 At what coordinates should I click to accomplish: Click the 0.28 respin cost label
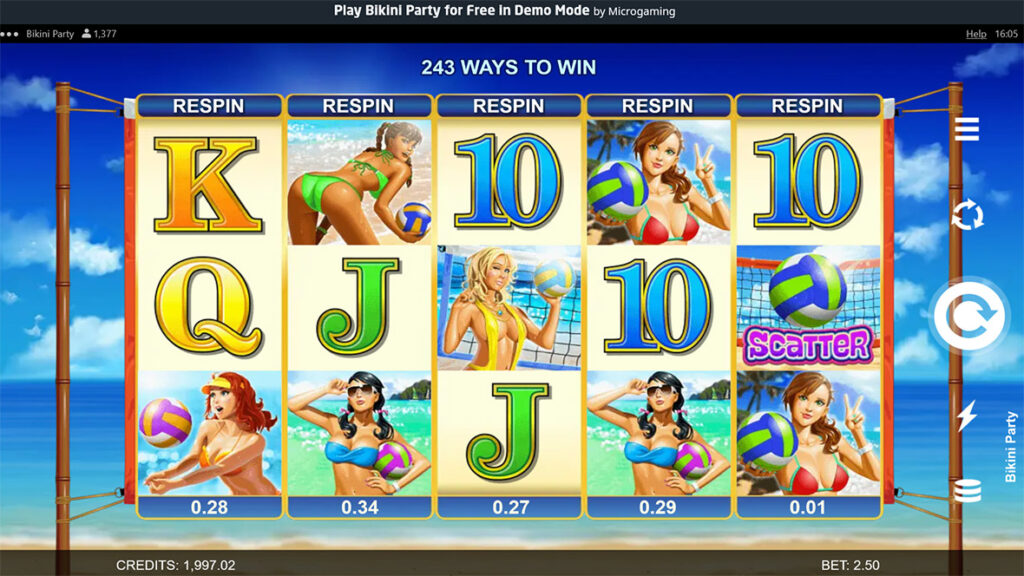click(209, 507)
